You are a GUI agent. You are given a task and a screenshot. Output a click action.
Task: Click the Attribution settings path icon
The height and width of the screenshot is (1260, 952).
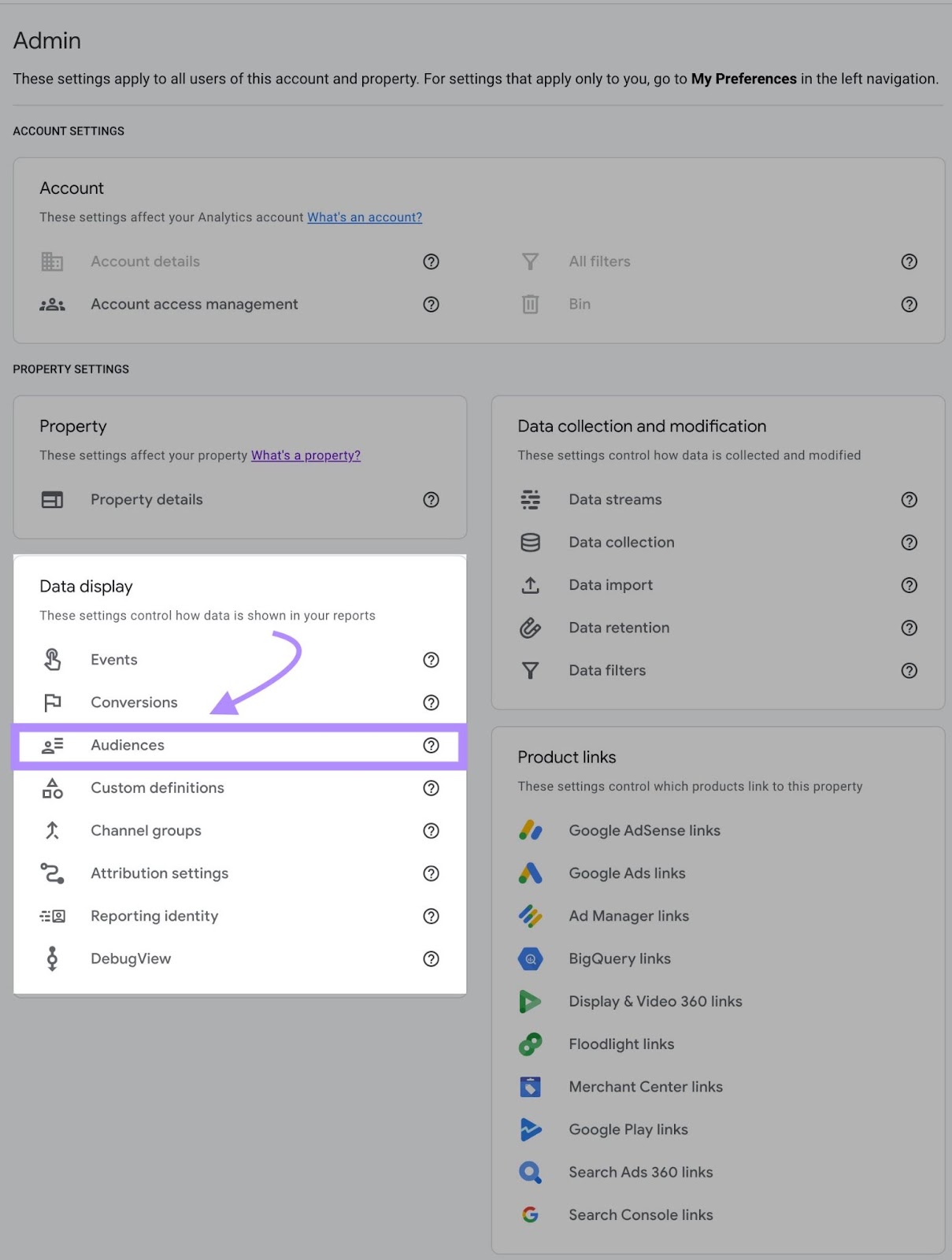(x=52, y=873)
